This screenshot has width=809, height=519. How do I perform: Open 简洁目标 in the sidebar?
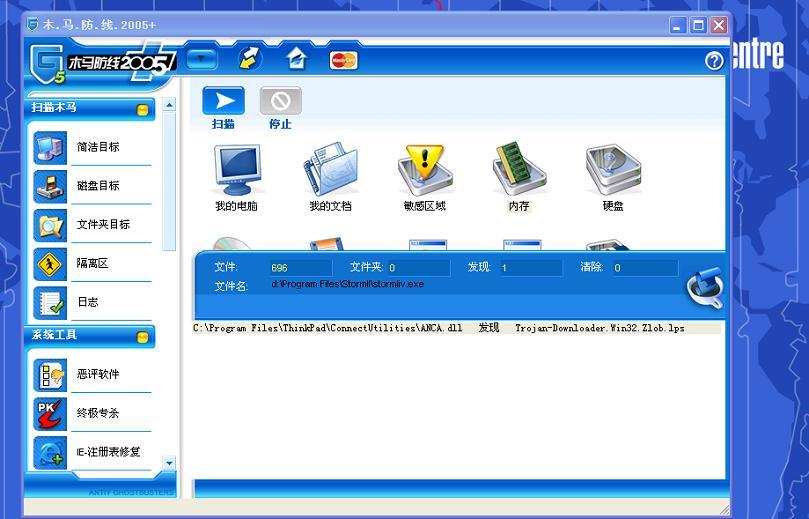(93, 148)
